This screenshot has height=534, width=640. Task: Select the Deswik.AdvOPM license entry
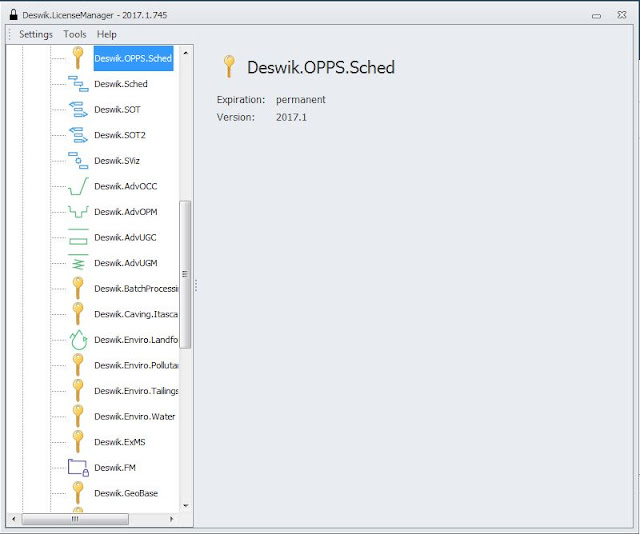tap(126, 212)
